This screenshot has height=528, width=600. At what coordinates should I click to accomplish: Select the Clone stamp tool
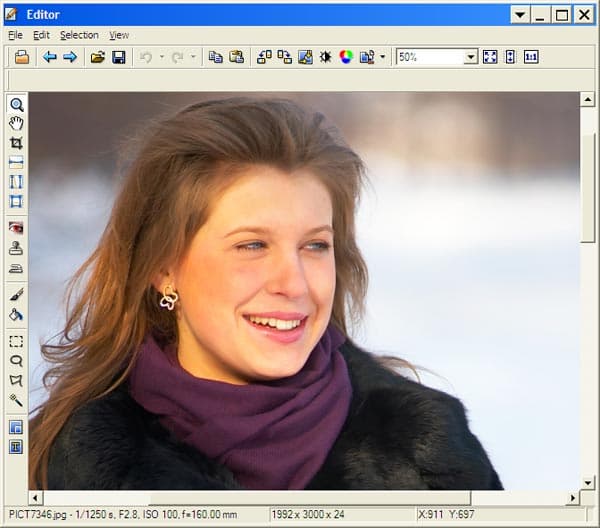[16, 248]
